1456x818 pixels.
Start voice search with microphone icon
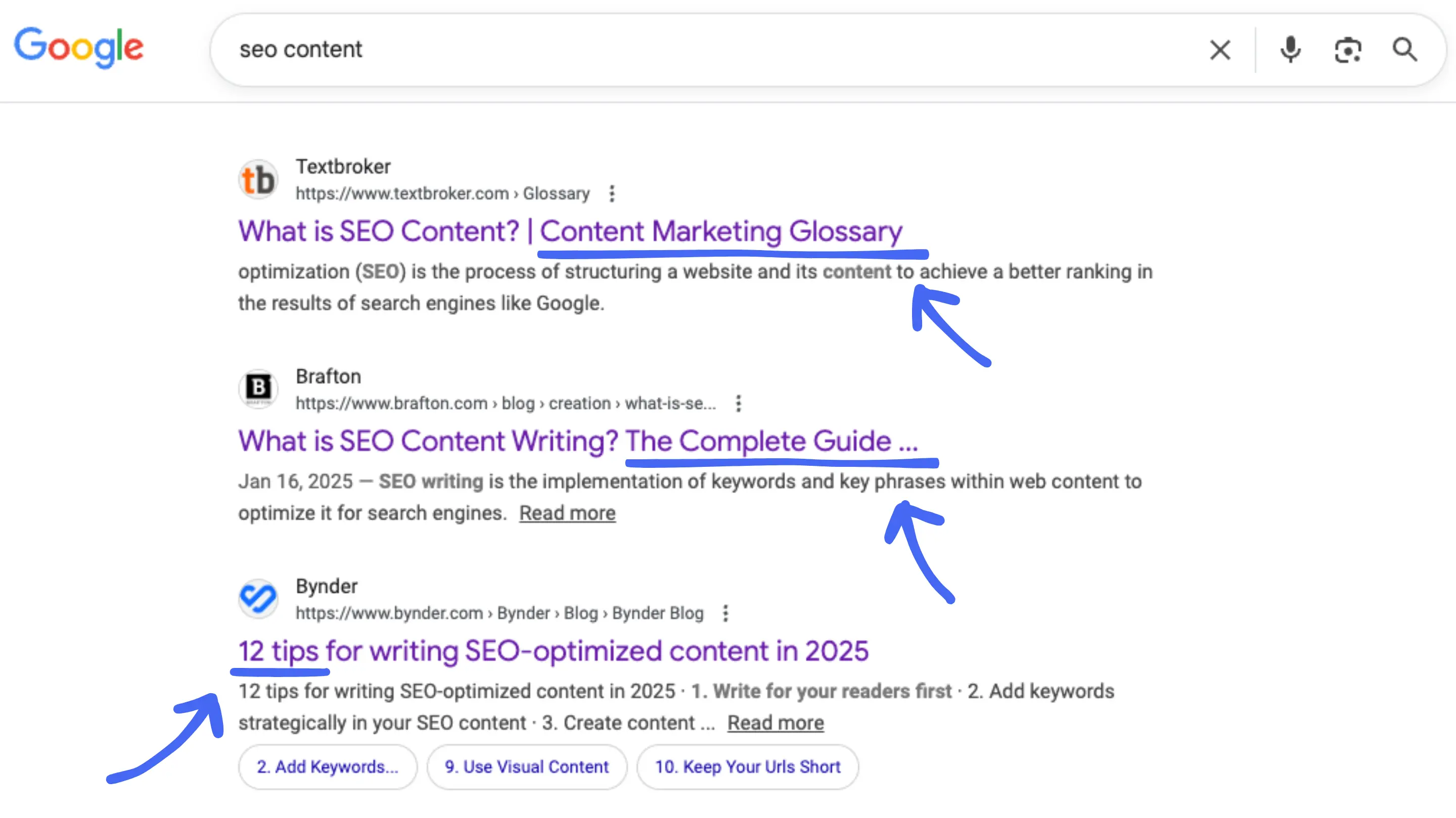click(x=1290, y=50)
